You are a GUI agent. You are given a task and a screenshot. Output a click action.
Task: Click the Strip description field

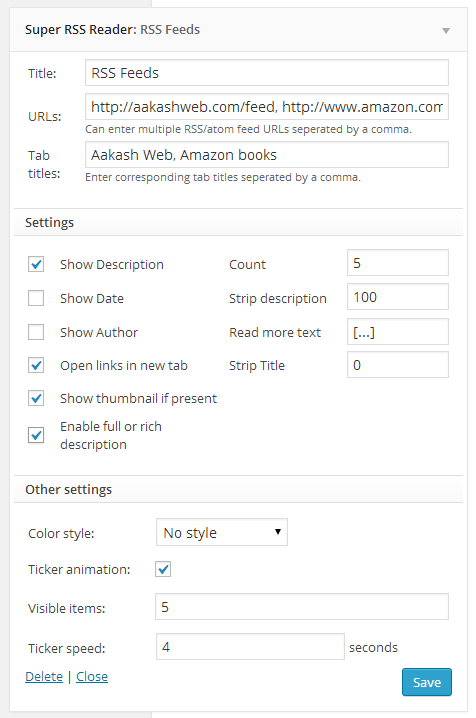(398, 297)
